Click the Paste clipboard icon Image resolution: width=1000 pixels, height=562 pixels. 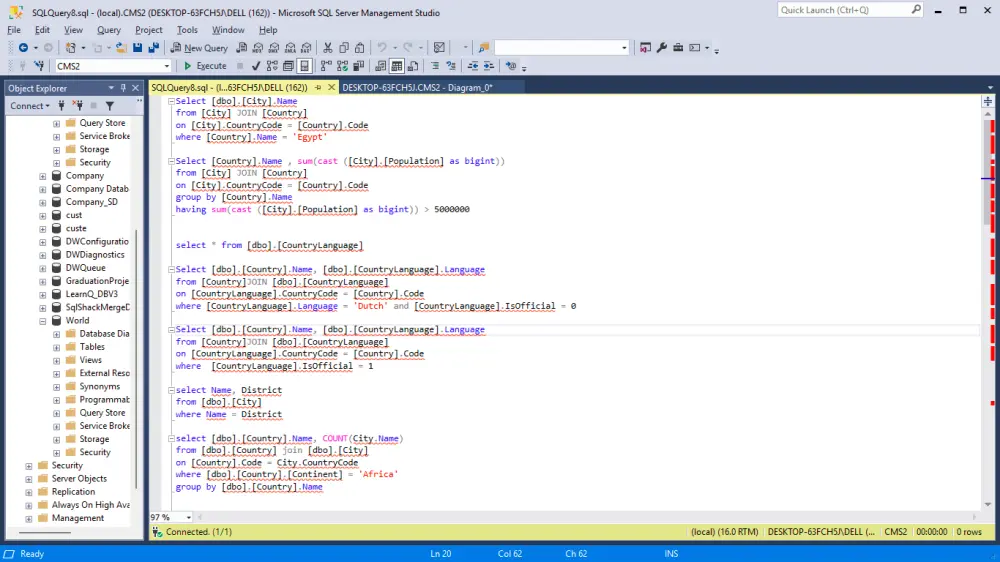coord(360,48)
